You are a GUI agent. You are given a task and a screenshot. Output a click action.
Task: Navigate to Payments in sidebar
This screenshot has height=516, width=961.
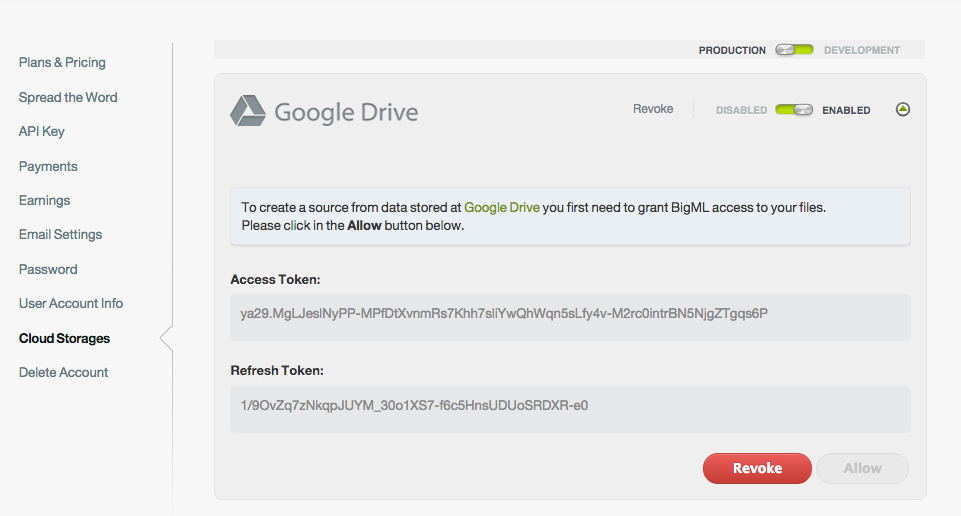tap(48, 167)
